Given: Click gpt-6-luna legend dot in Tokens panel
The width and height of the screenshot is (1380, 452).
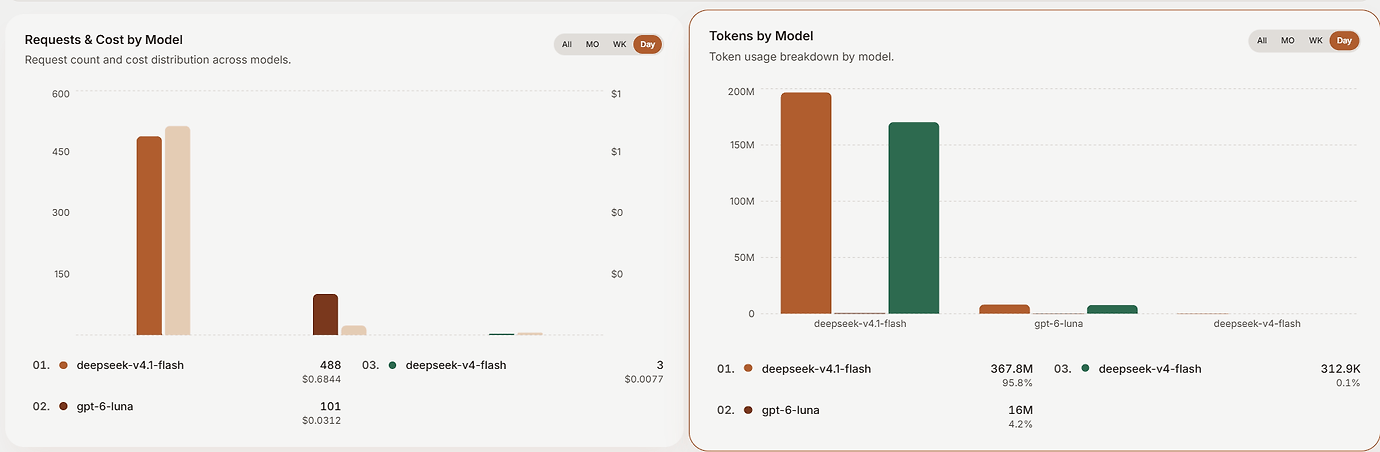Looking at the screenshot, I should coord(748,410).
